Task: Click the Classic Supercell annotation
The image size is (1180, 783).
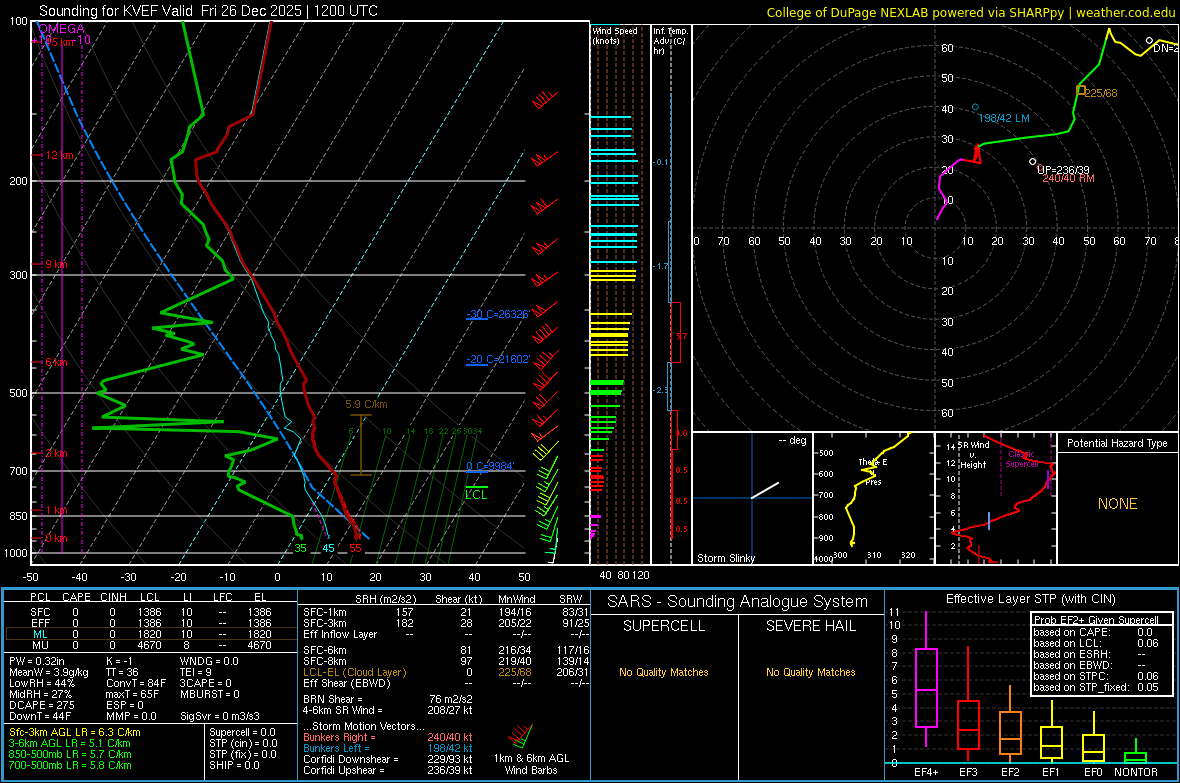Action: click(1022, 459)
